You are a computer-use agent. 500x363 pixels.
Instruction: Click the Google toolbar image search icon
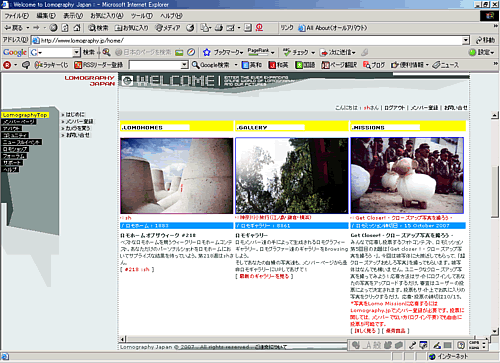[179, 52]
